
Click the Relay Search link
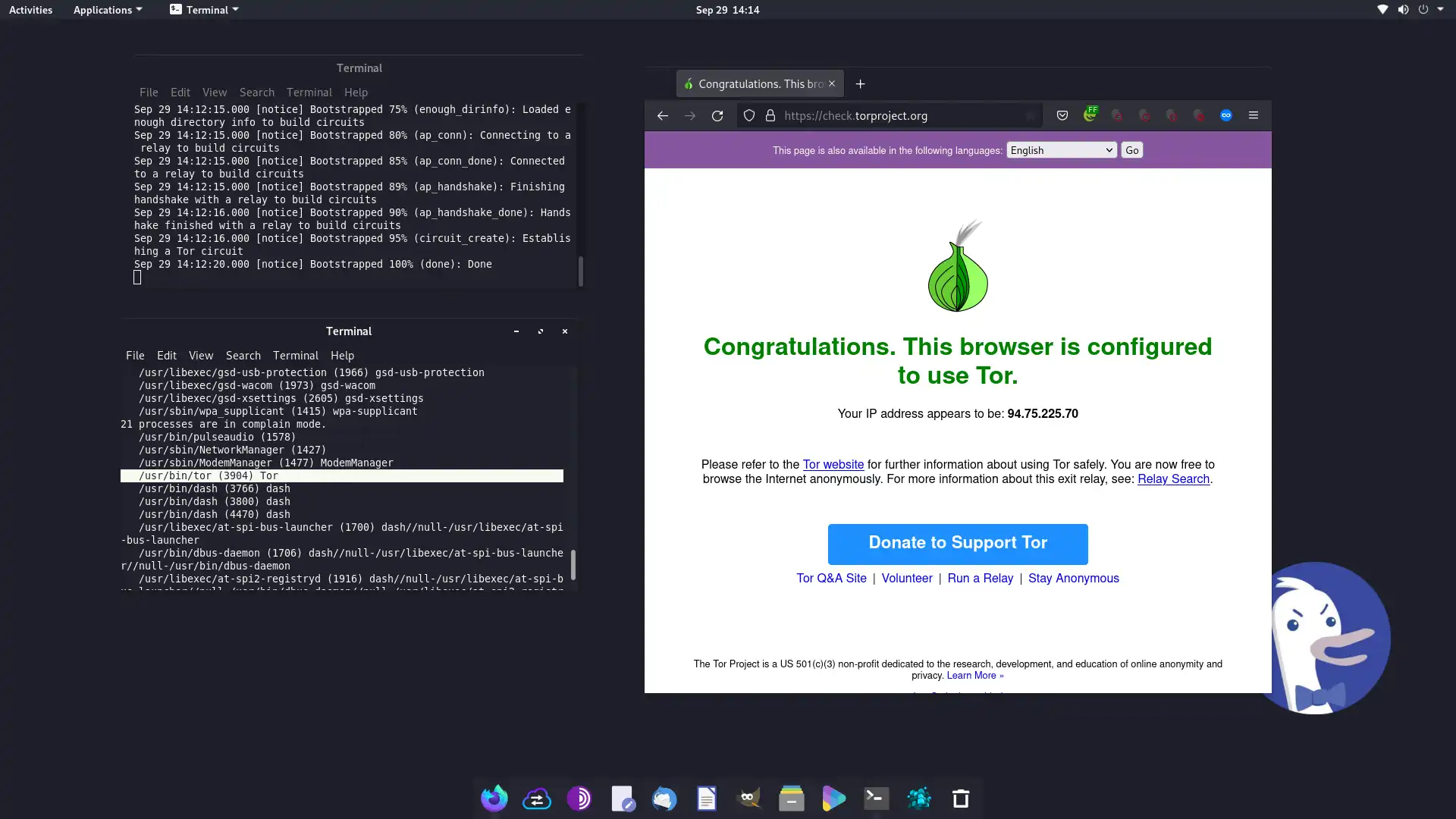(x=1173, y=479)
